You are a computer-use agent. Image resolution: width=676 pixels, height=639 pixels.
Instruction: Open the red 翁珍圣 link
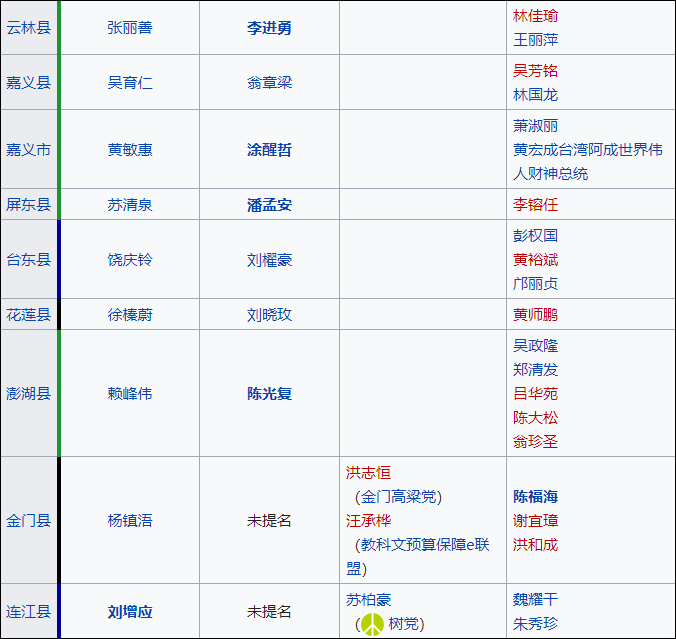coord(535,441)
